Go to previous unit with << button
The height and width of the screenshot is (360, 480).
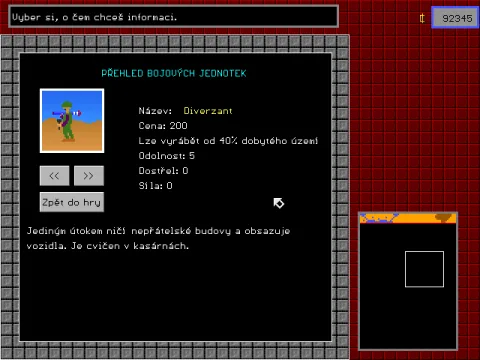(x=55, y=176)
